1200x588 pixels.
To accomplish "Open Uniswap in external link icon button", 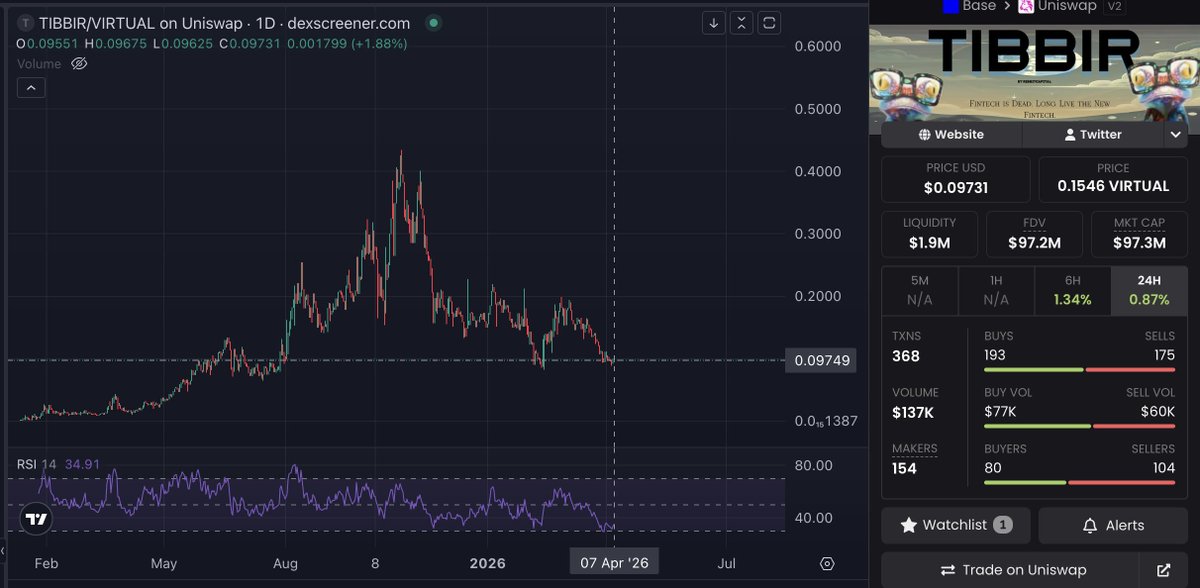I will click(1163, 570).
